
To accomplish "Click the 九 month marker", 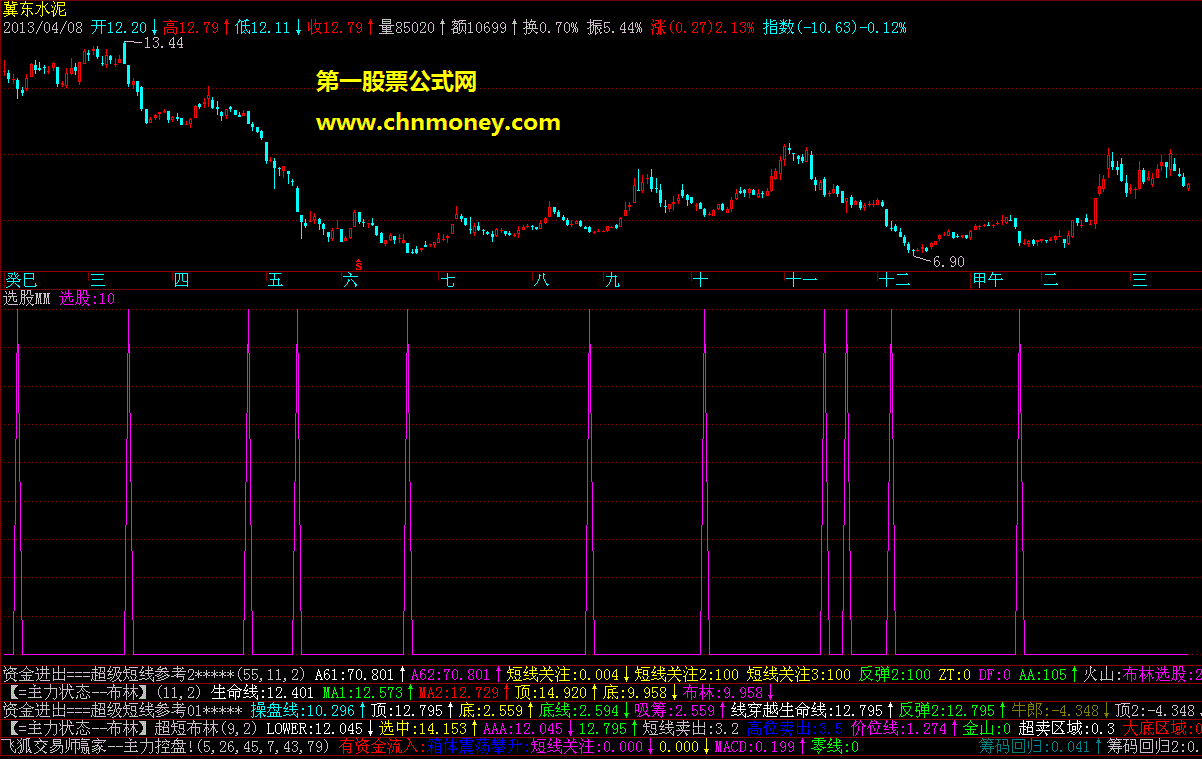I will [x=612, y=280].
